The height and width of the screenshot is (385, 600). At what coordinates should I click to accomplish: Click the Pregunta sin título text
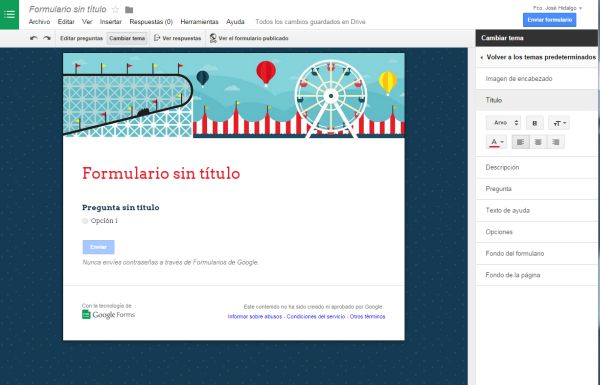(x=121, y=207)
